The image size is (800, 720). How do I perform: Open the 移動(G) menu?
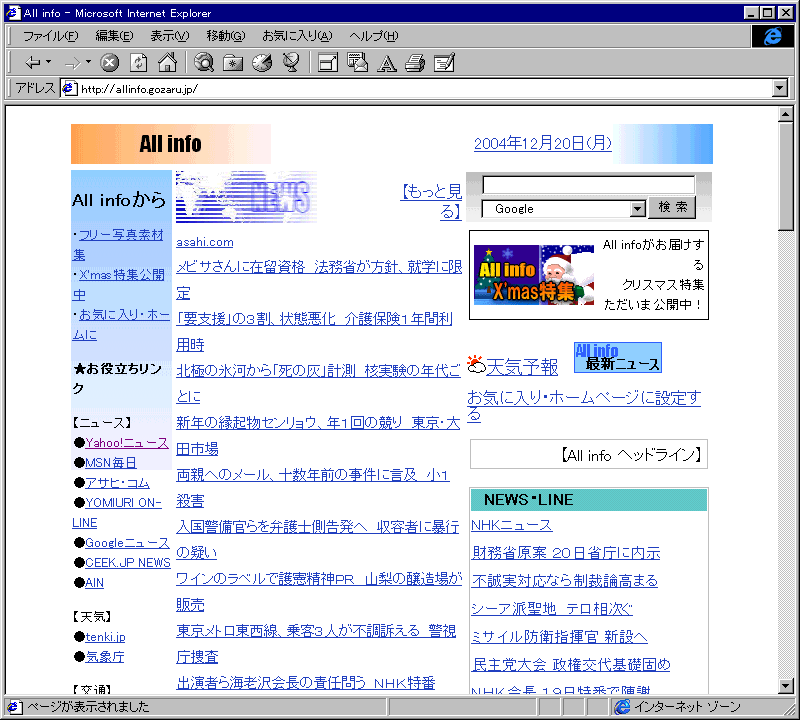[226, 36]
